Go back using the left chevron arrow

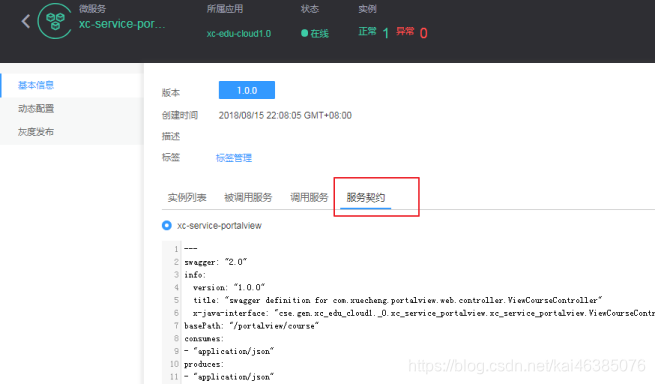click(x=26, y=21)
